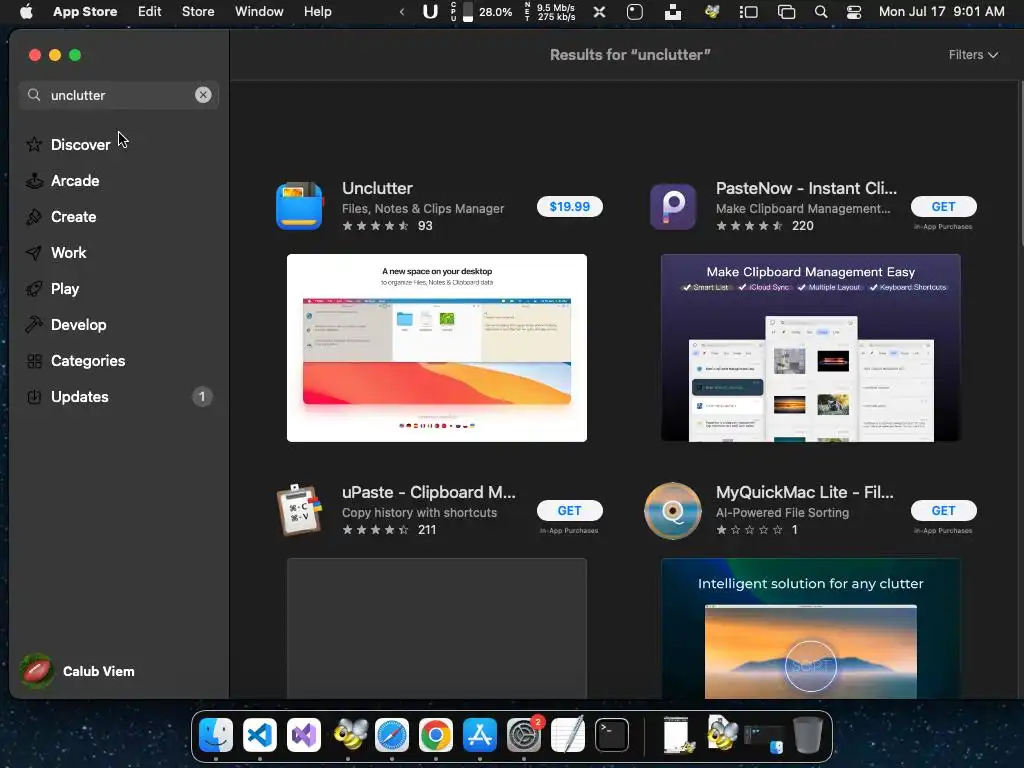The height and width of the screenshot is (768, 1024).
Task: Click GET for uPaste
Action: pyautogui.click(x=569, y=511)
